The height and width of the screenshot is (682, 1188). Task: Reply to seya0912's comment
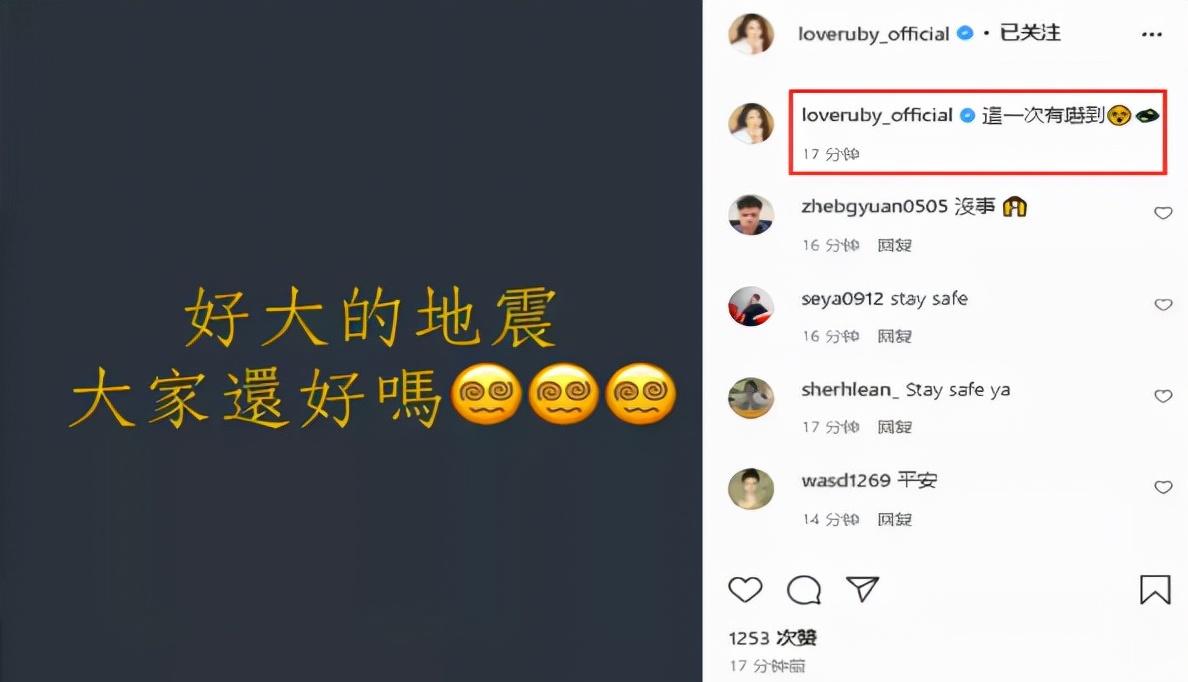894,336
